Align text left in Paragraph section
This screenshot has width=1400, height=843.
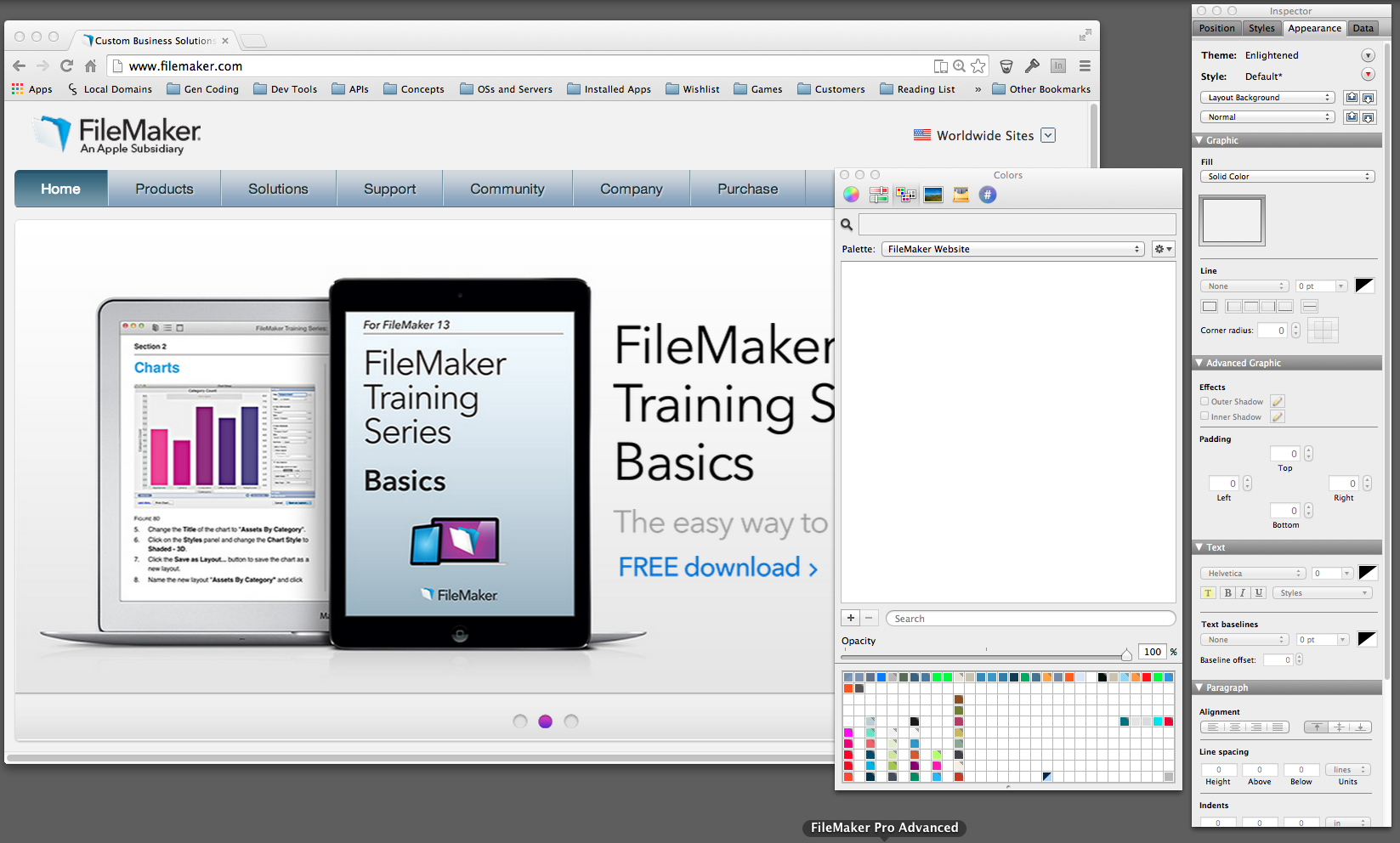(1212, 727)
